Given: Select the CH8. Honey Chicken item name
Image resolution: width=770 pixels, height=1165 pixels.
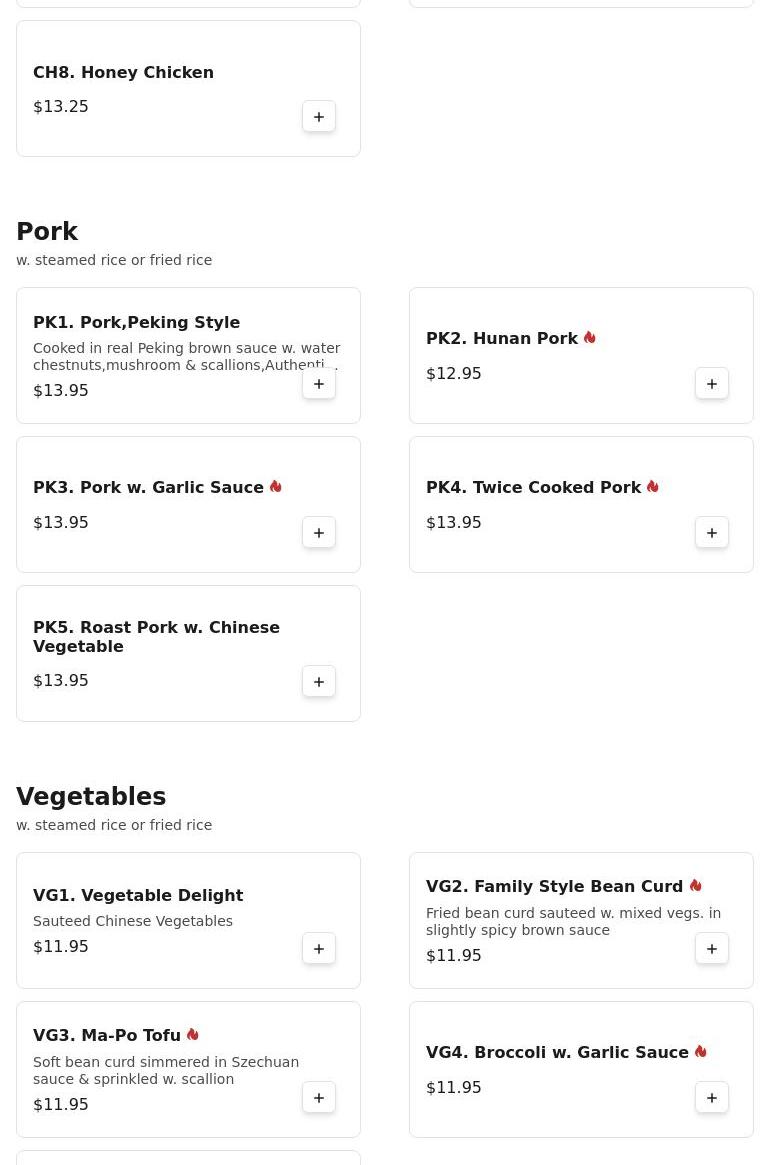Looking at the screenshot, I should point(123,73).
